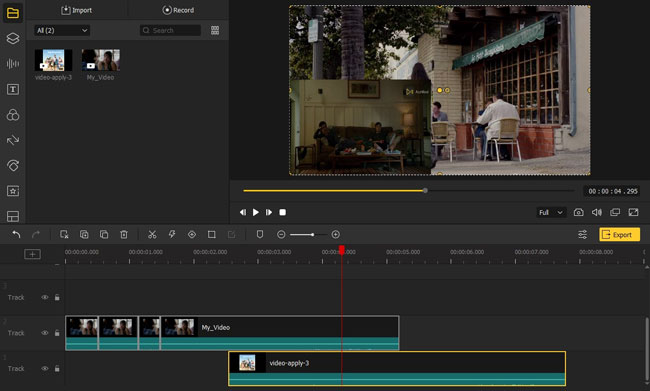The height and width of the screenshot is (391, 650).
Task: Copy the selected clip
Action: pos(84,235)
